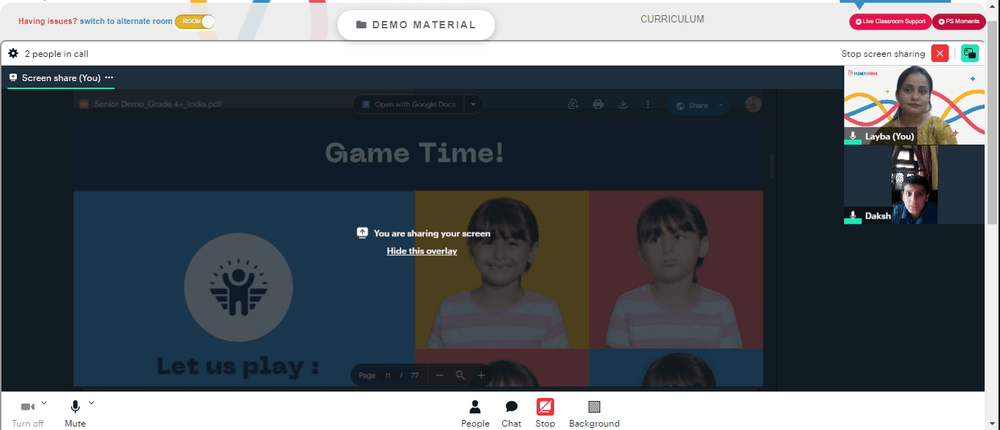
Task: Expand microphone options chevron
Action: 91,403
